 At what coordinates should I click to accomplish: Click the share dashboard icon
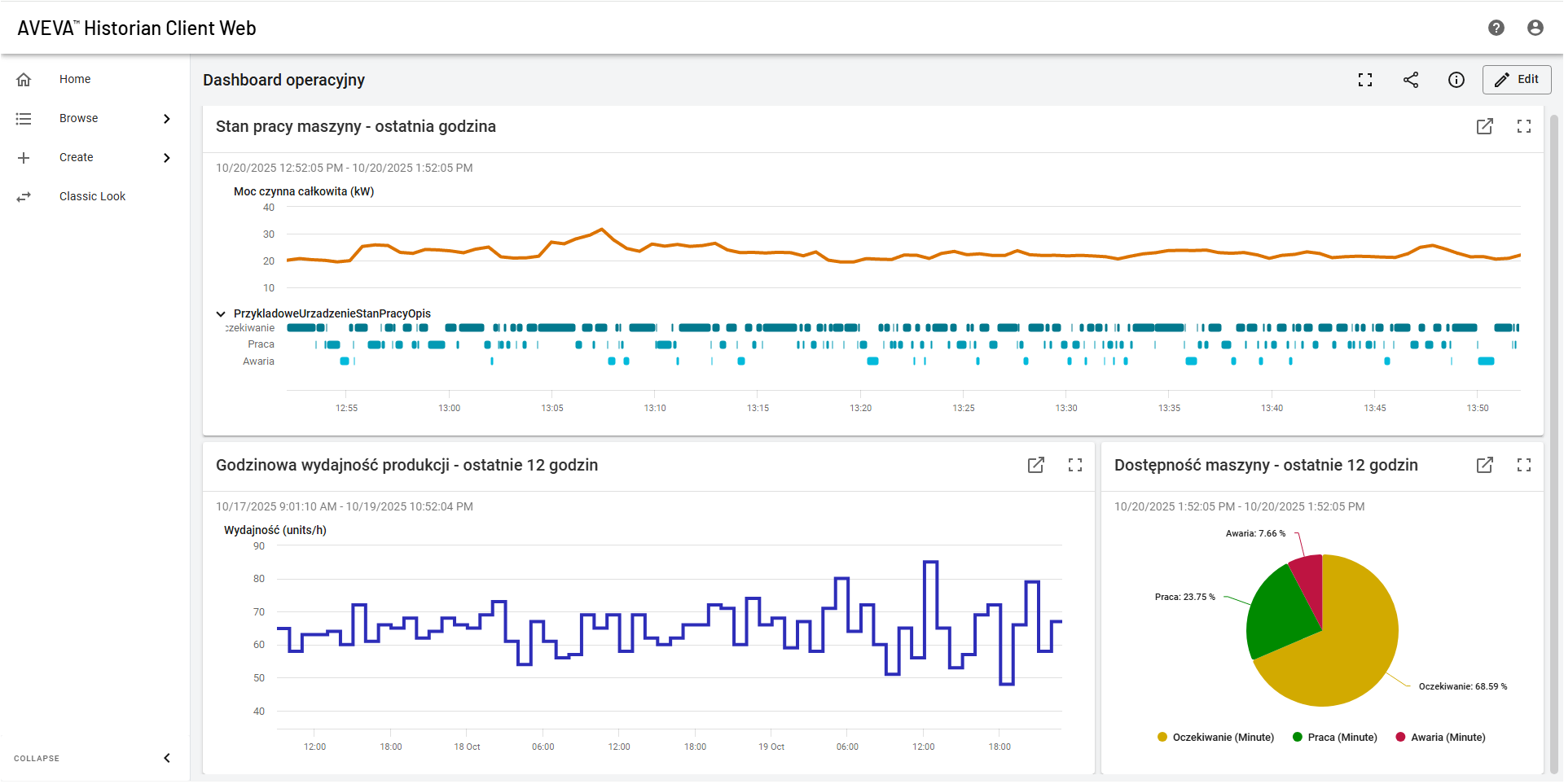point(1411,80)
